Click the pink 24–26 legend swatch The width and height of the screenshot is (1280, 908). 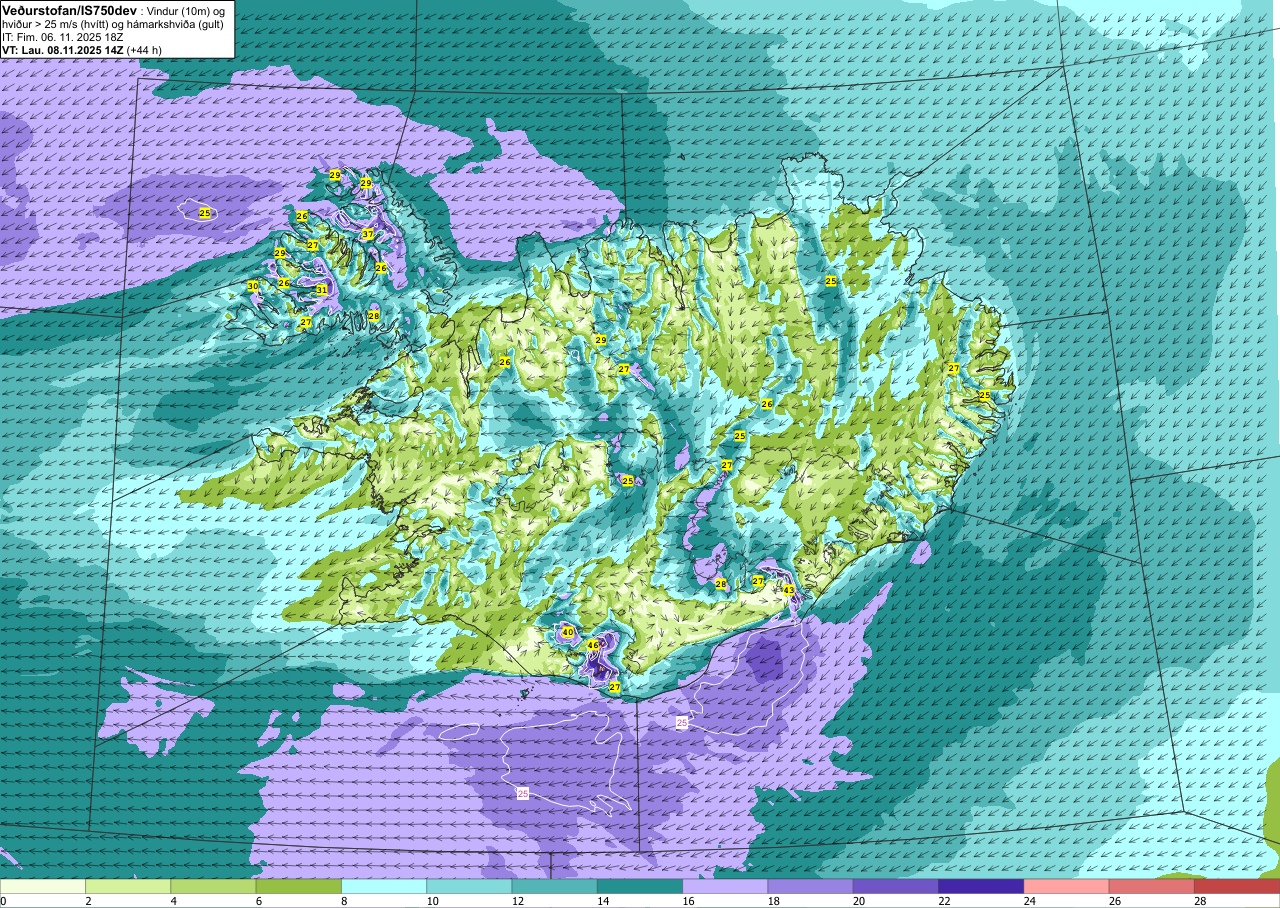click(1066, 886)
